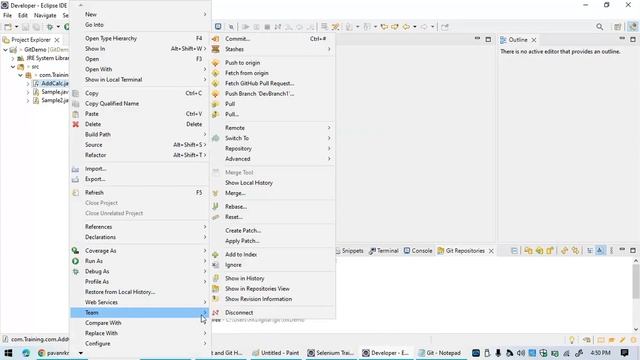This screenshot has height=360, width=640.
Task: Expand the Switch To submenu arrow
Action: [x=329, y=138]
